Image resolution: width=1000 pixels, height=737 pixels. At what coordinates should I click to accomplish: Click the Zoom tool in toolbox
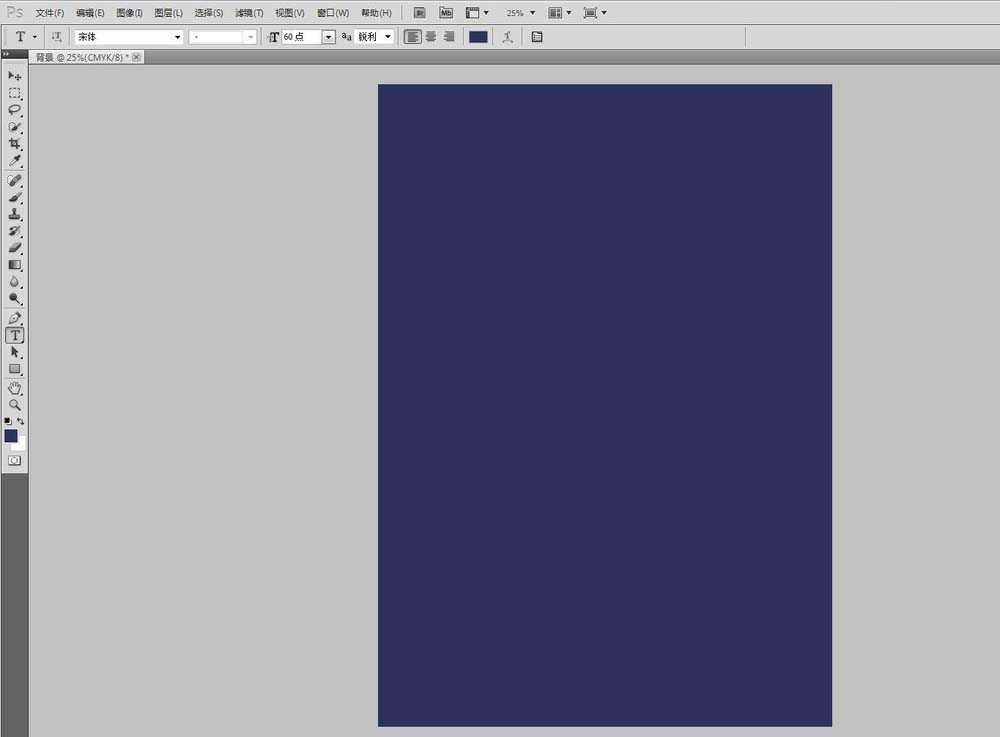click(x=15, y=405)
